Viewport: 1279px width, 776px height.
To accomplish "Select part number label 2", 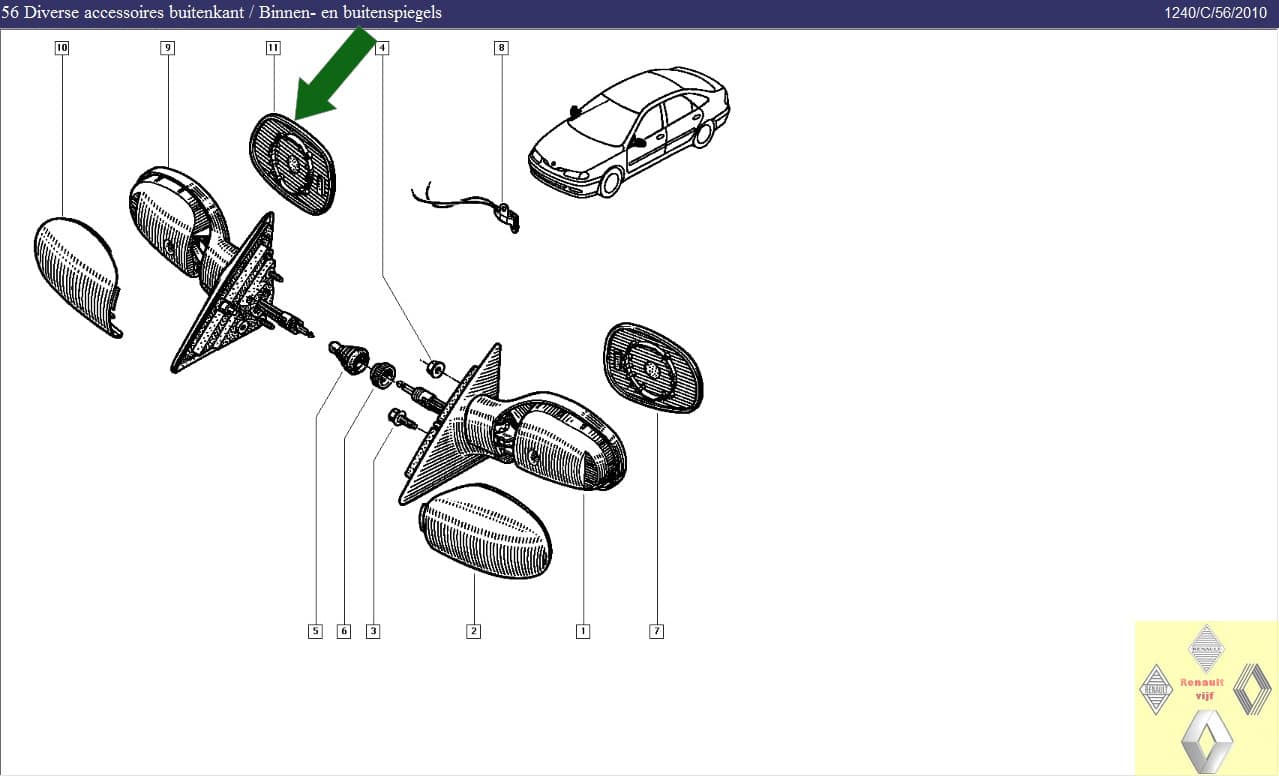I will point(474,631).
